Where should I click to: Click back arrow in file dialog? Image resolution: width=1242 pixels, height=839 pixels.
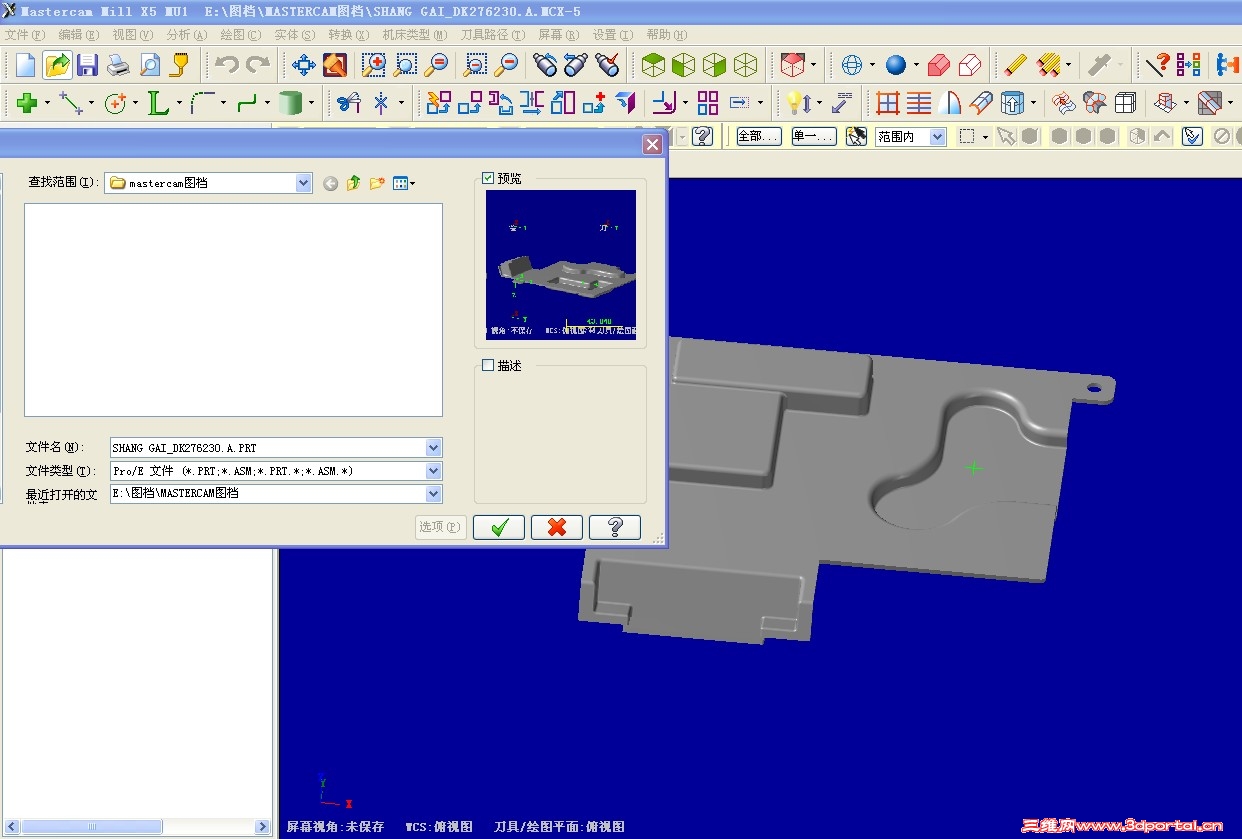pos(331,183)
